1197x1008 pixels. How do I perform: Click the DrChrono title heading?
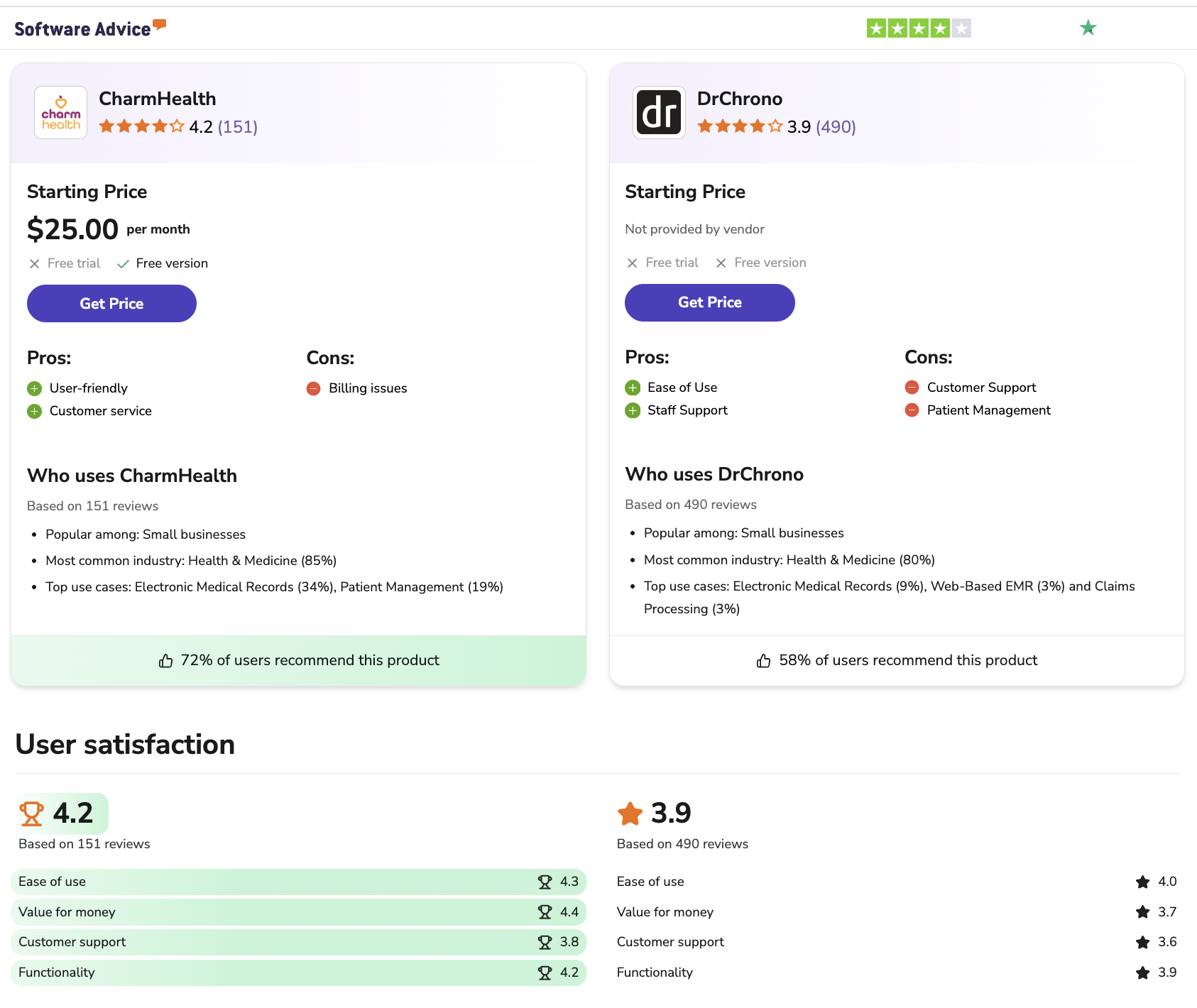point(740,99)
